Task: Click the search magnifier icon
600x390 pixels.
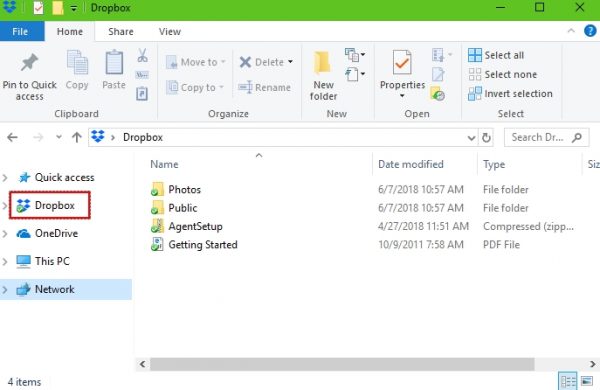Action: (577, 137)
